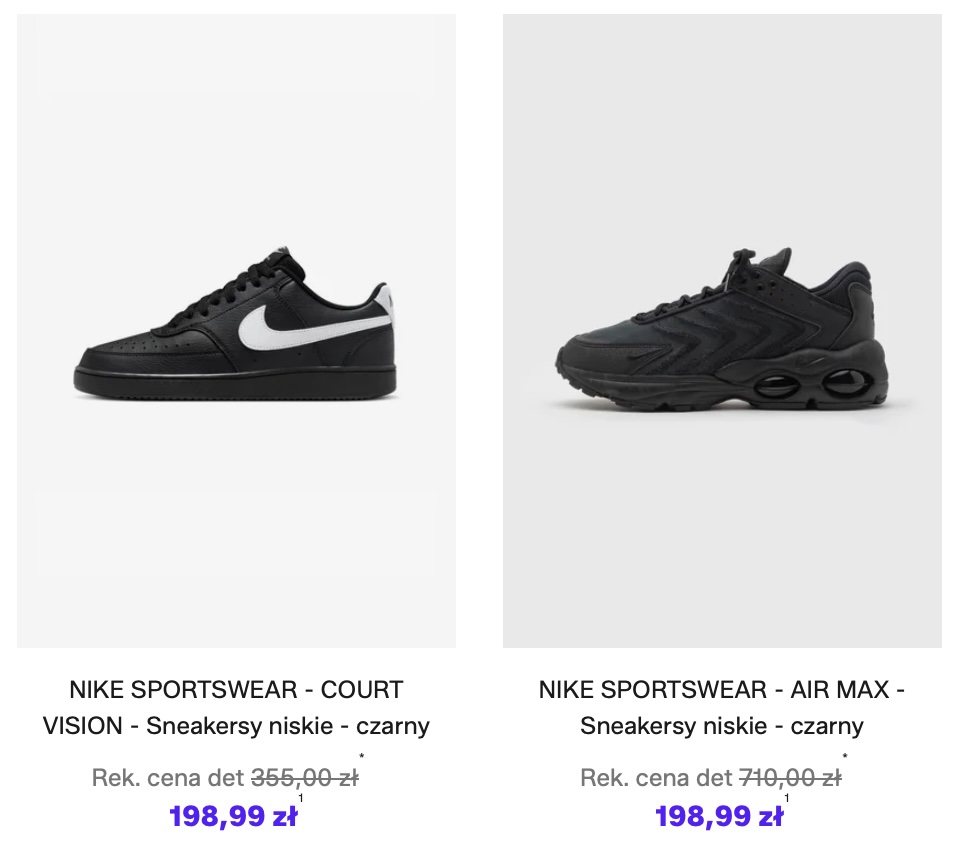Image resolution: width=960 pixels, height=858 pixels.
Task: Open the NIKE SPORTSWEAR - AIR MAX title link
Action: (722, 690)
